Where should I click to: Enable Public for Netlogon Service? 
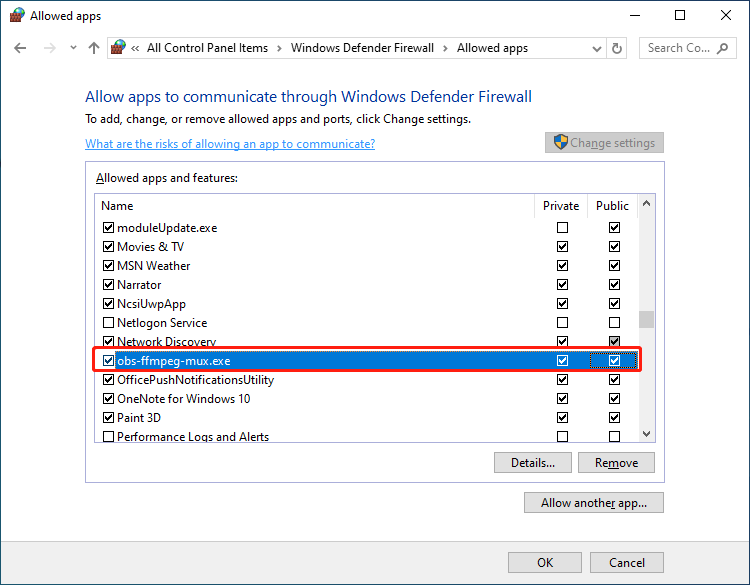click(614, 322)
